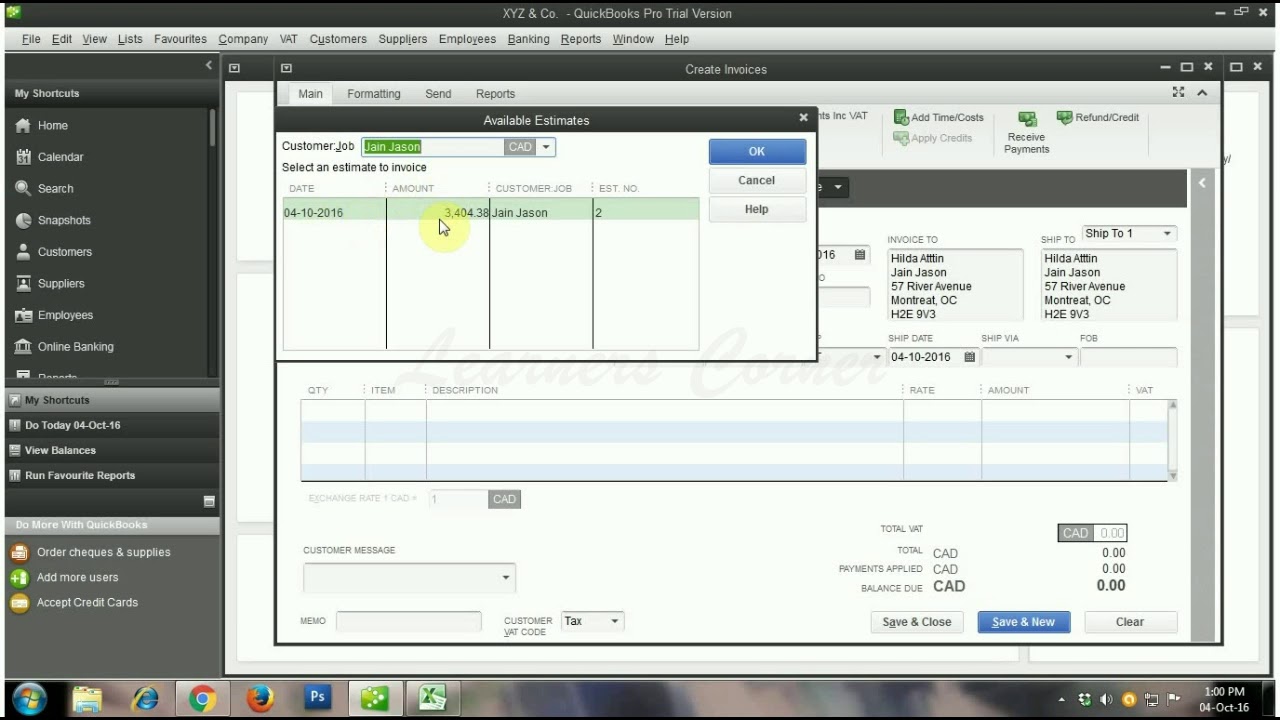
Task: Click the Refund/Credit toolbar icon
Action: (1065, 117)
